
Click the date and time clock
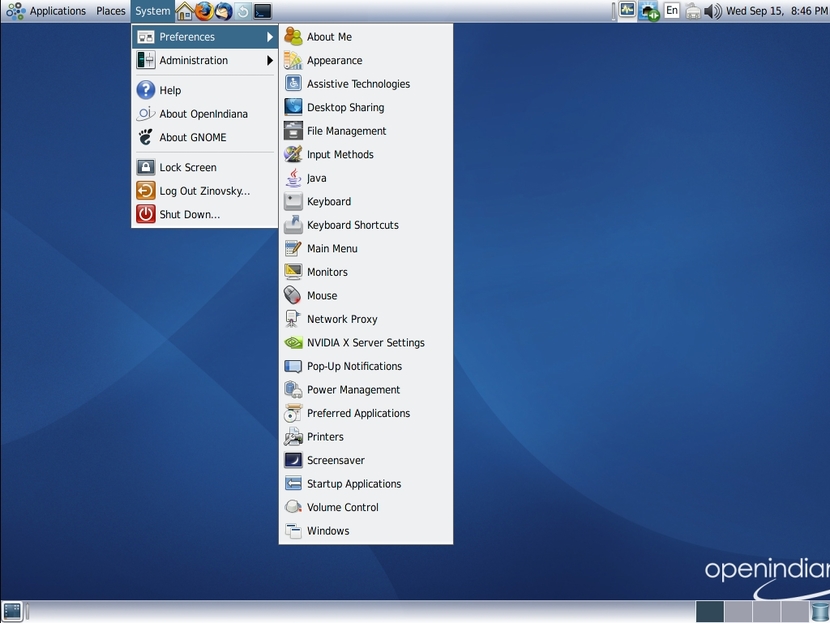777,11
